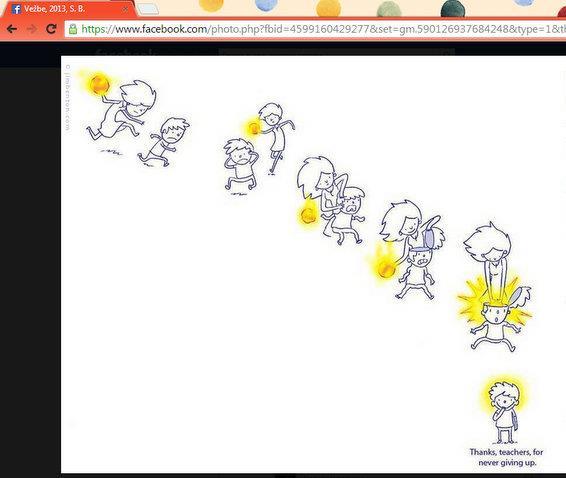Screen dimensions: 566x478
Task: Dismiss the photo via the dark left overlay
Action: point(30,267)
